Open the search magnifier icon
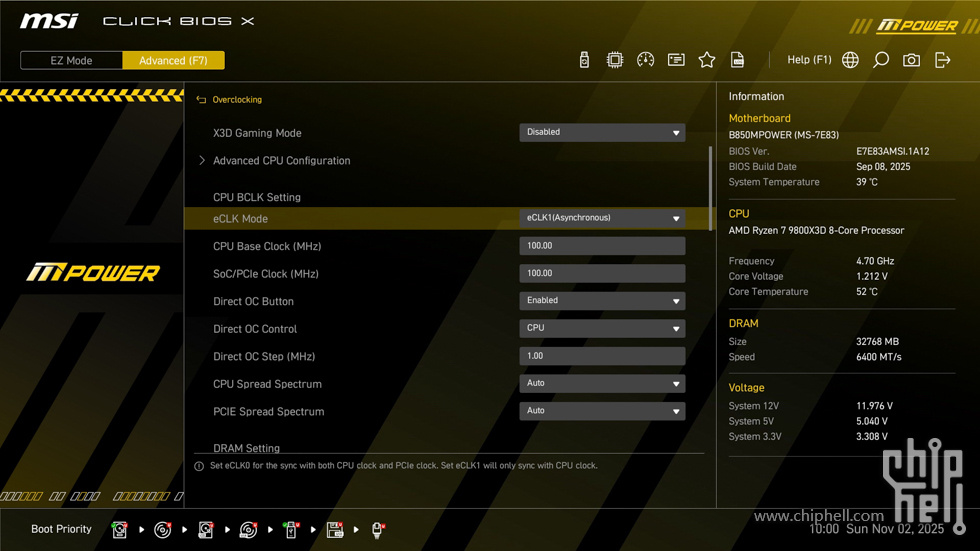Viewport: 980px width, 551px height. click(x=881, y=60)
